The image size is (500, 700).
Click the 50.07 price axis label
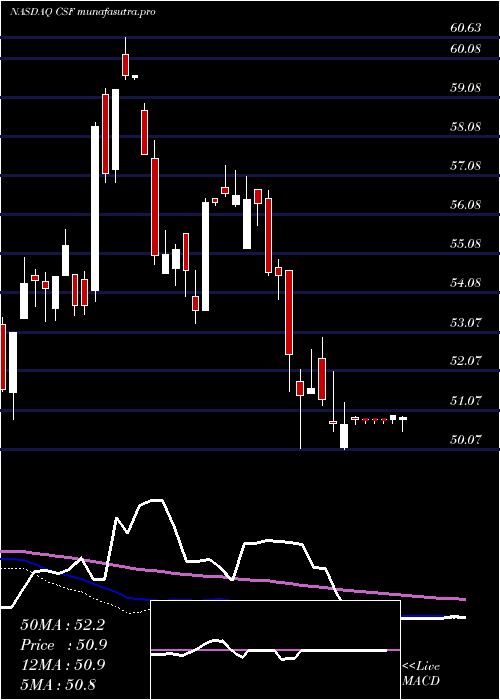click(466, 440)
